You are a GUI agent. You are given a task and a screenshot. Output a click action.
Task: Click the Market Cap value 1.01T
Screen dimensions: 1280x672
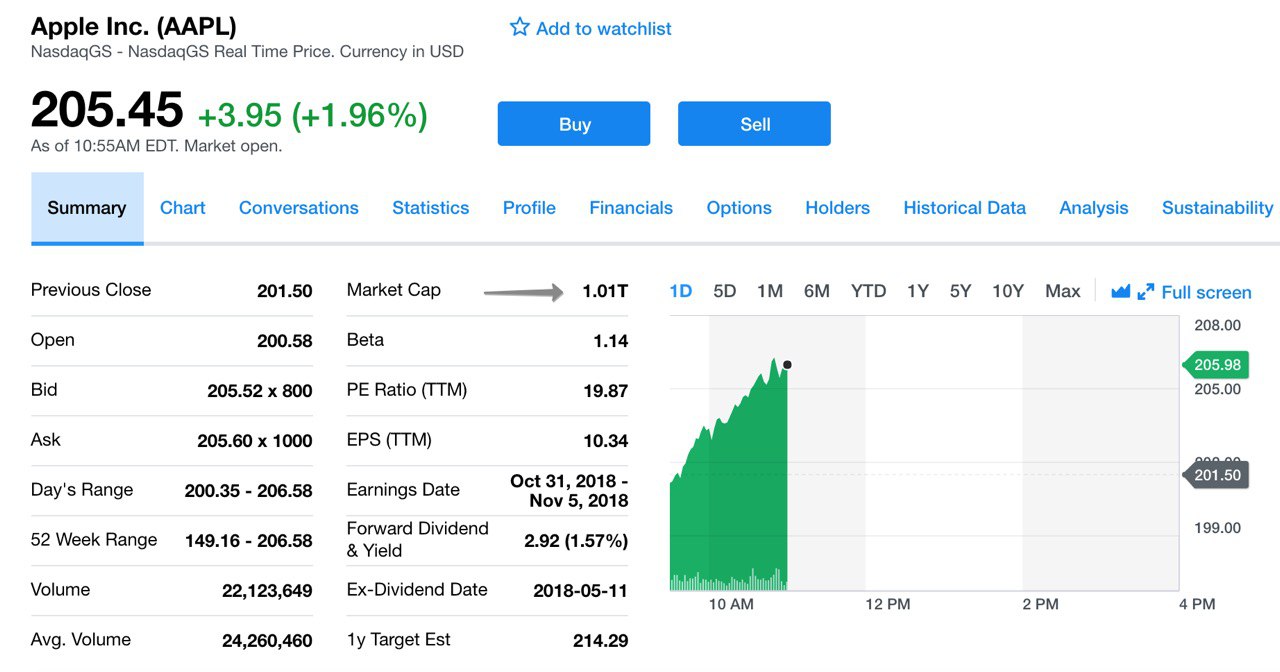click(x=605, y=291)
